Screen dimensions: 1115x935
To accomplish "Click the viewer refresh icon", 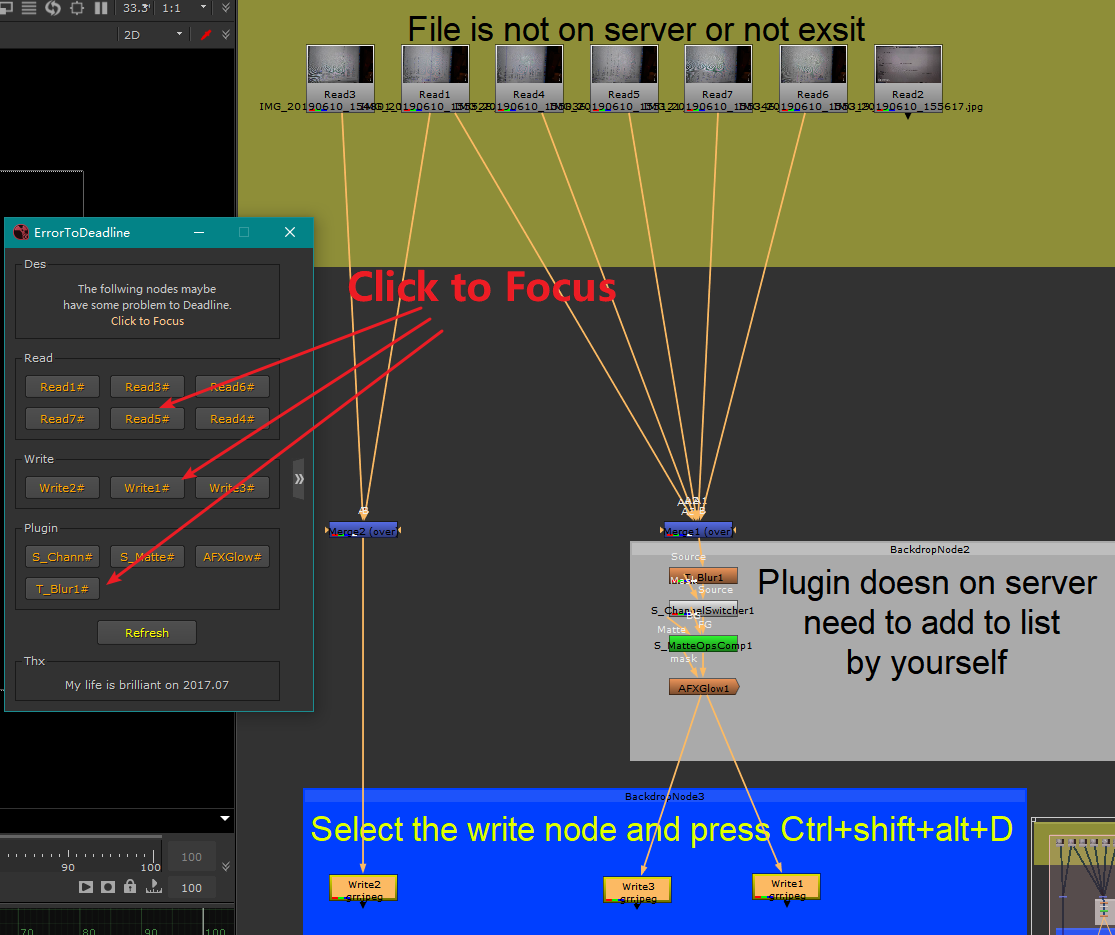I will pyautogui.click(x=53, y=8).
